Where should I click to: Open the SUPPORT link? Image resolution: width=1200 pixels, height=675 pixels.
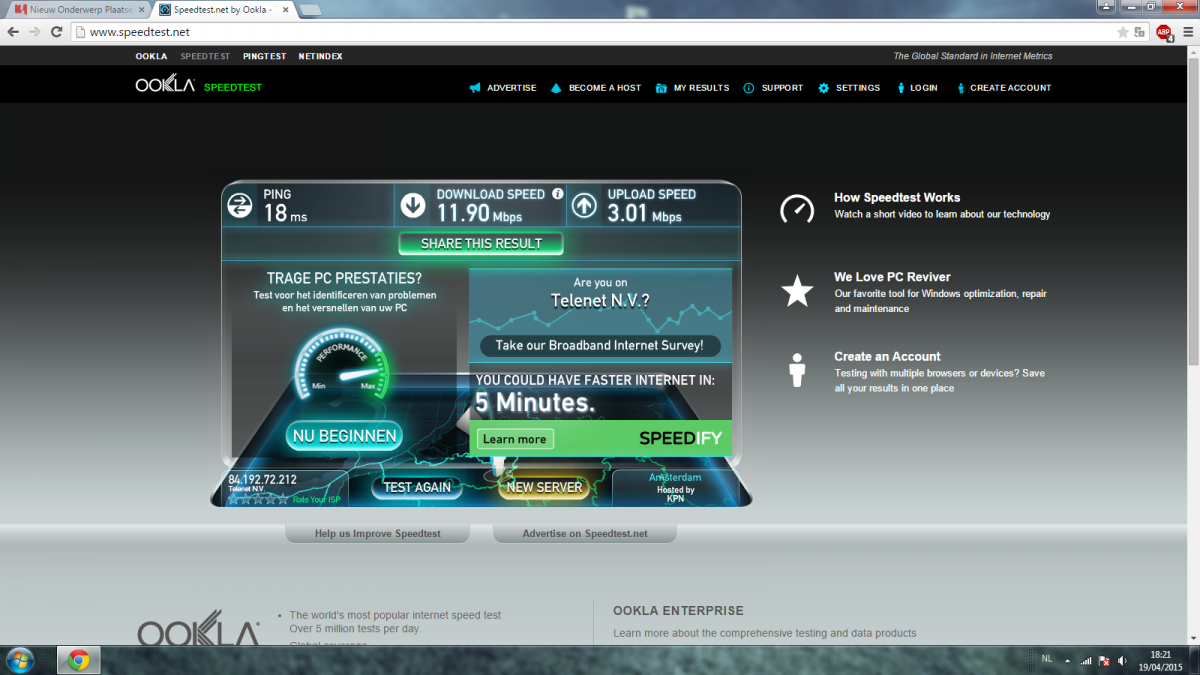(x=782, y=88)
